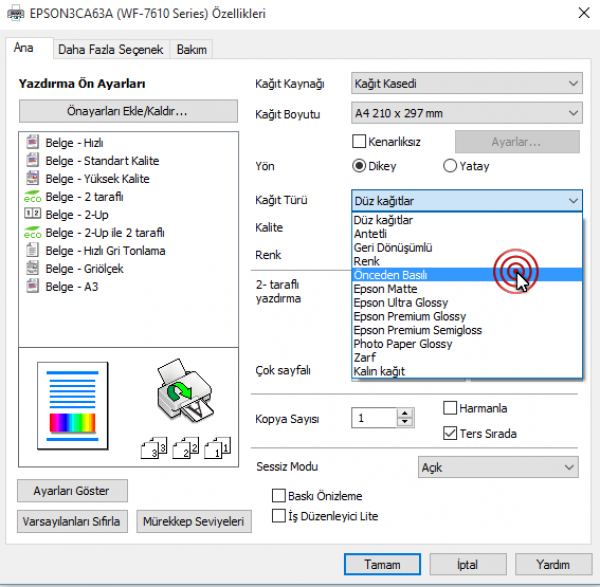Choose Epson Premium Semigloss paper type
600x587 pixels.
click(x=467, y=330)
